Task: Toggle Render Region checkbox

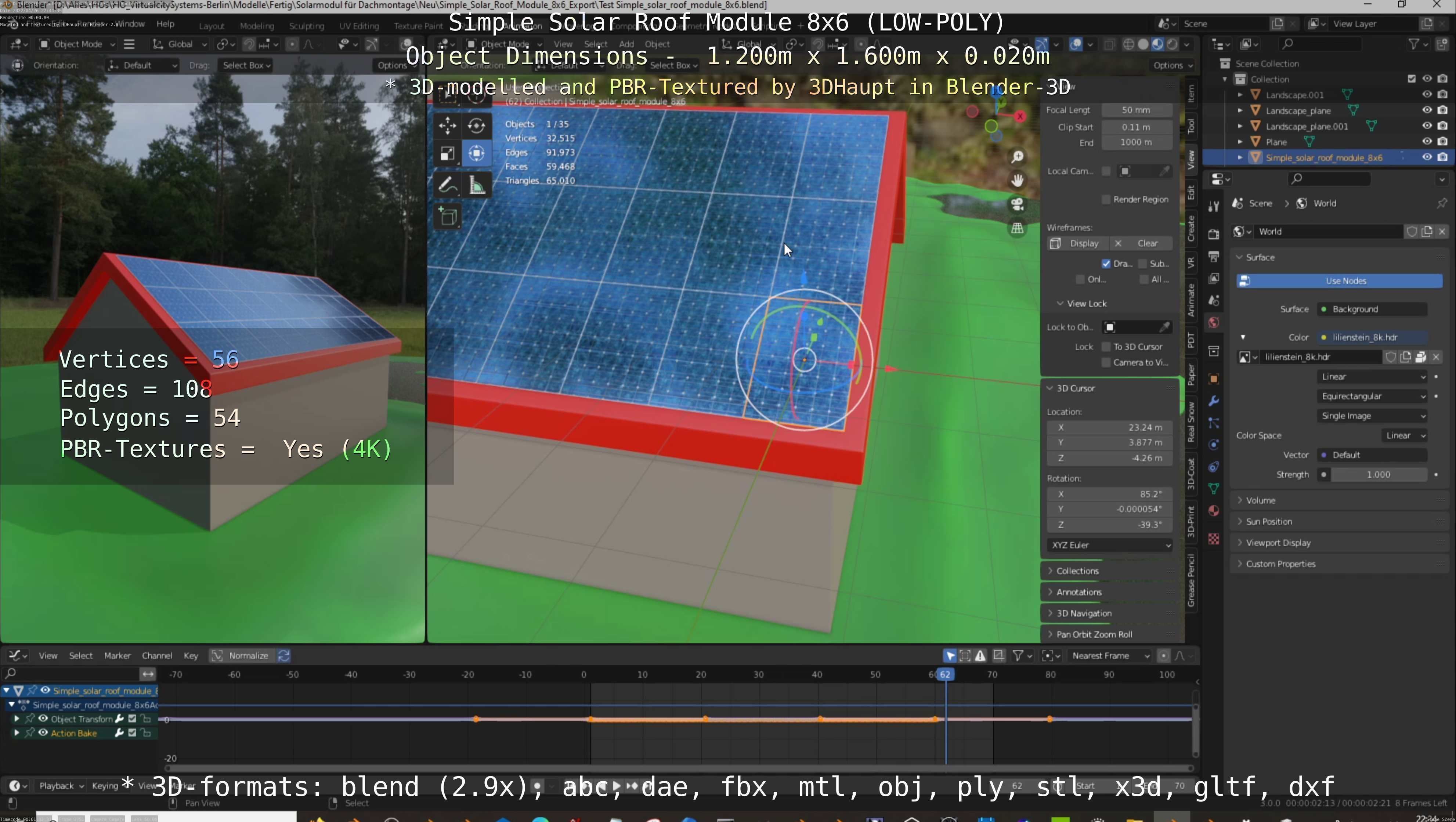Action: tap(1106, 199)
